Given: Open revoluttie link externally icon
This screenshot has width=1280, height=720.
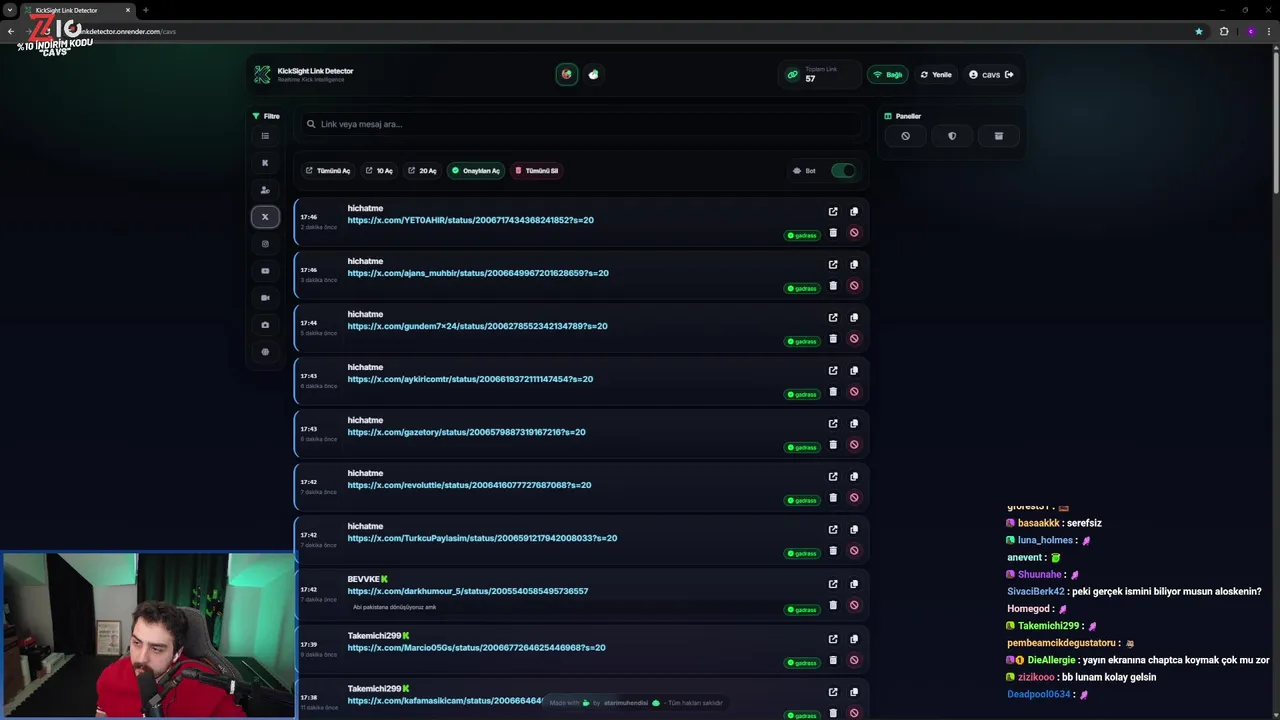Looking at the screenshot, I should point(833,477).
